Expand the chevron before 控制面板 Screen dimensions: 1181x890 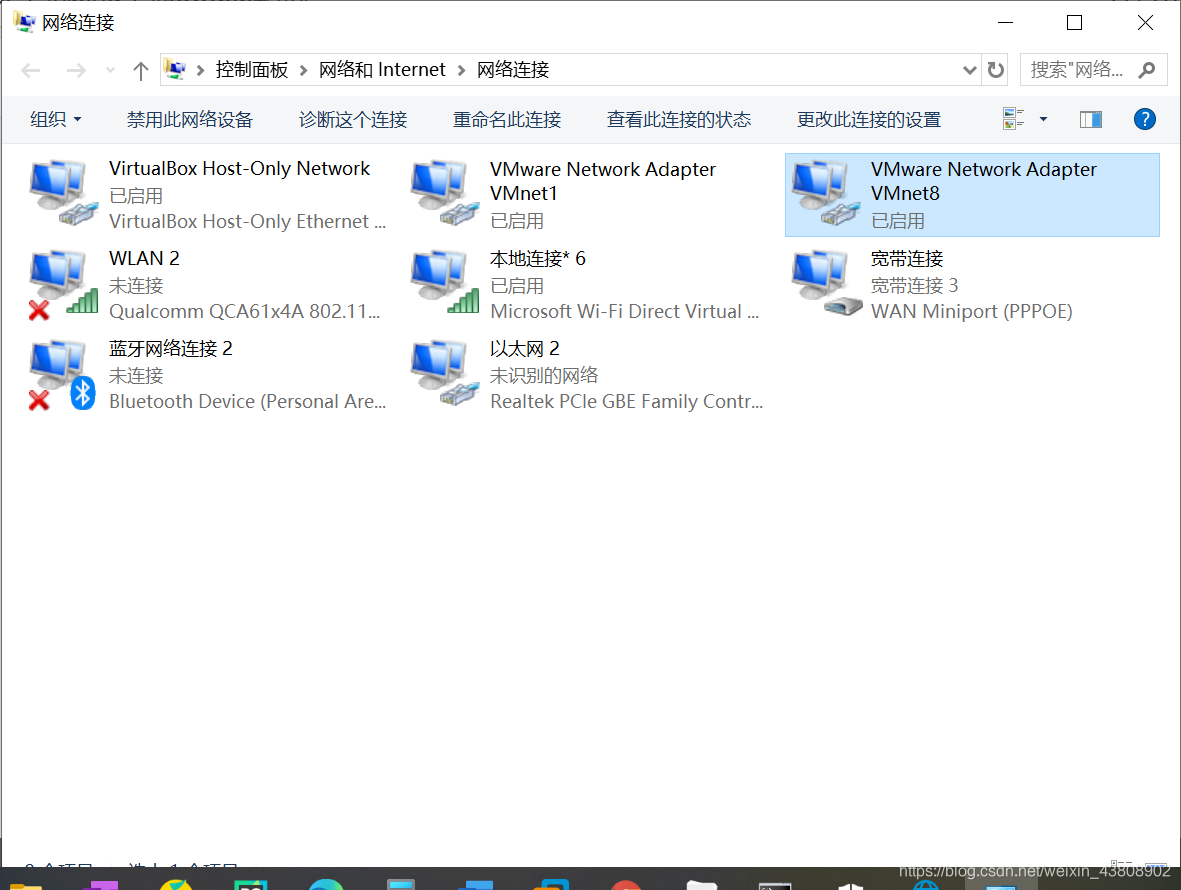200,70
